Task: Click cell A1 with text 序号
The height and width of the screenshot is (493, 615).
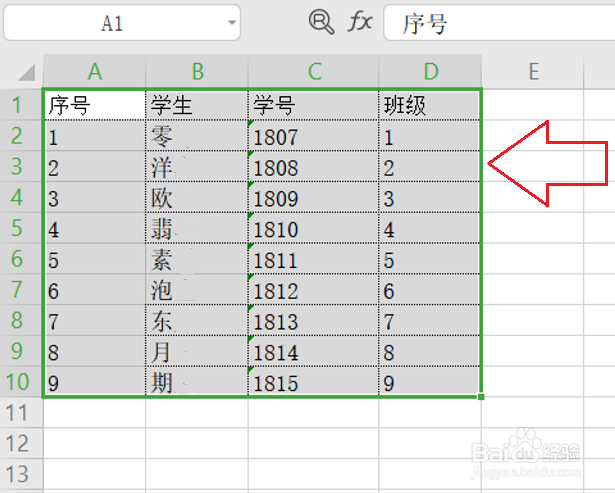Action: (x=95, y=105)
